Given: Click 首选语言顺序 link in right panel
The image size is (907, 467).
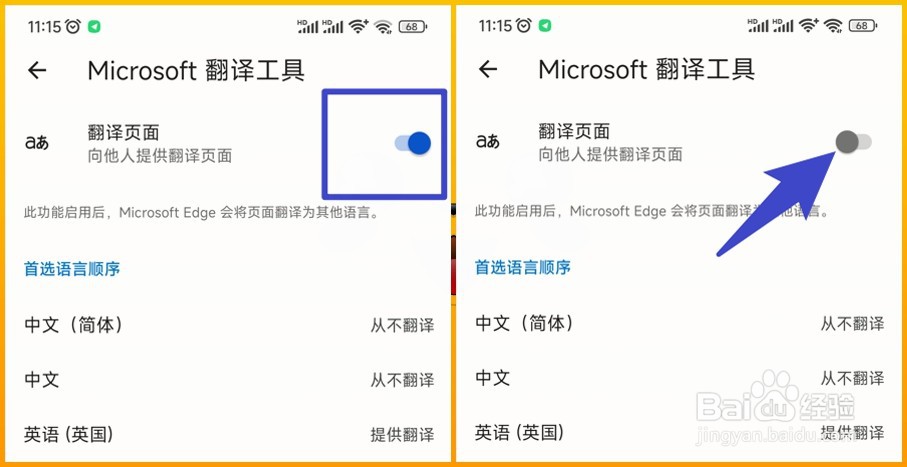Looking at the screenshot, I should pyautogui.click(x=523, y=267).
